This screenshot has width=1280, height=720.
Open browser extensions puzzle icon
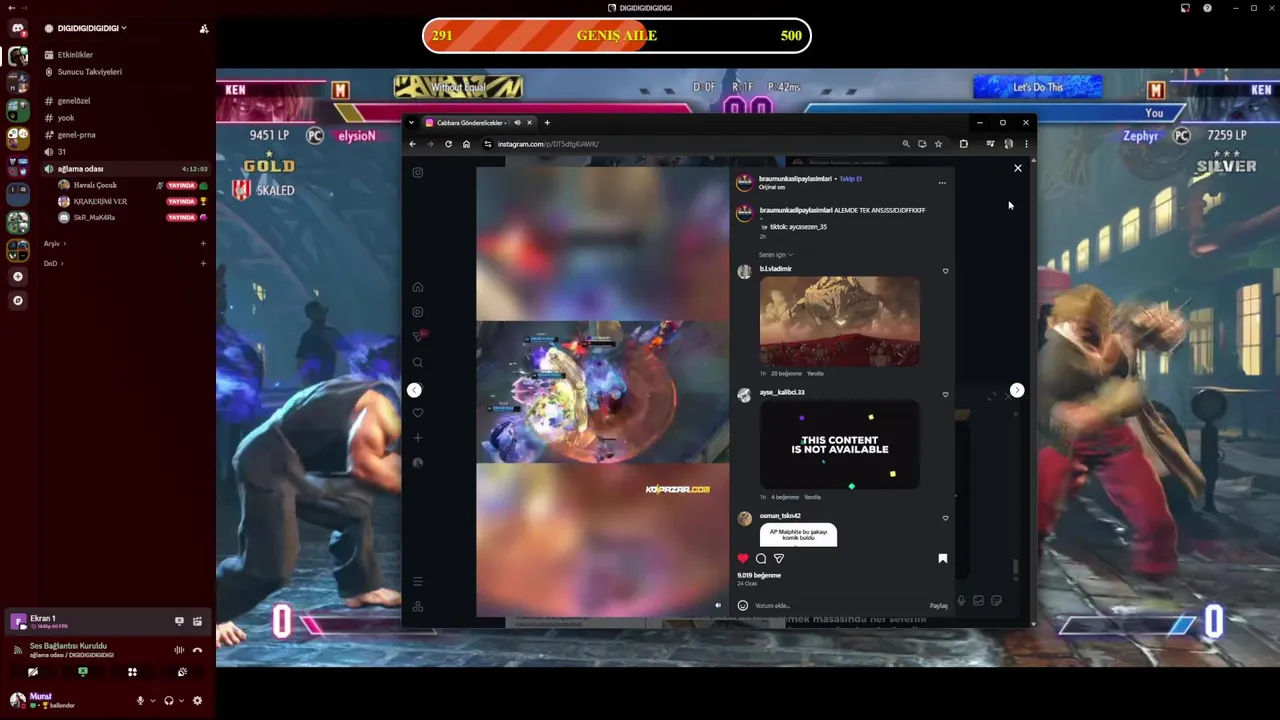(963, 144)
